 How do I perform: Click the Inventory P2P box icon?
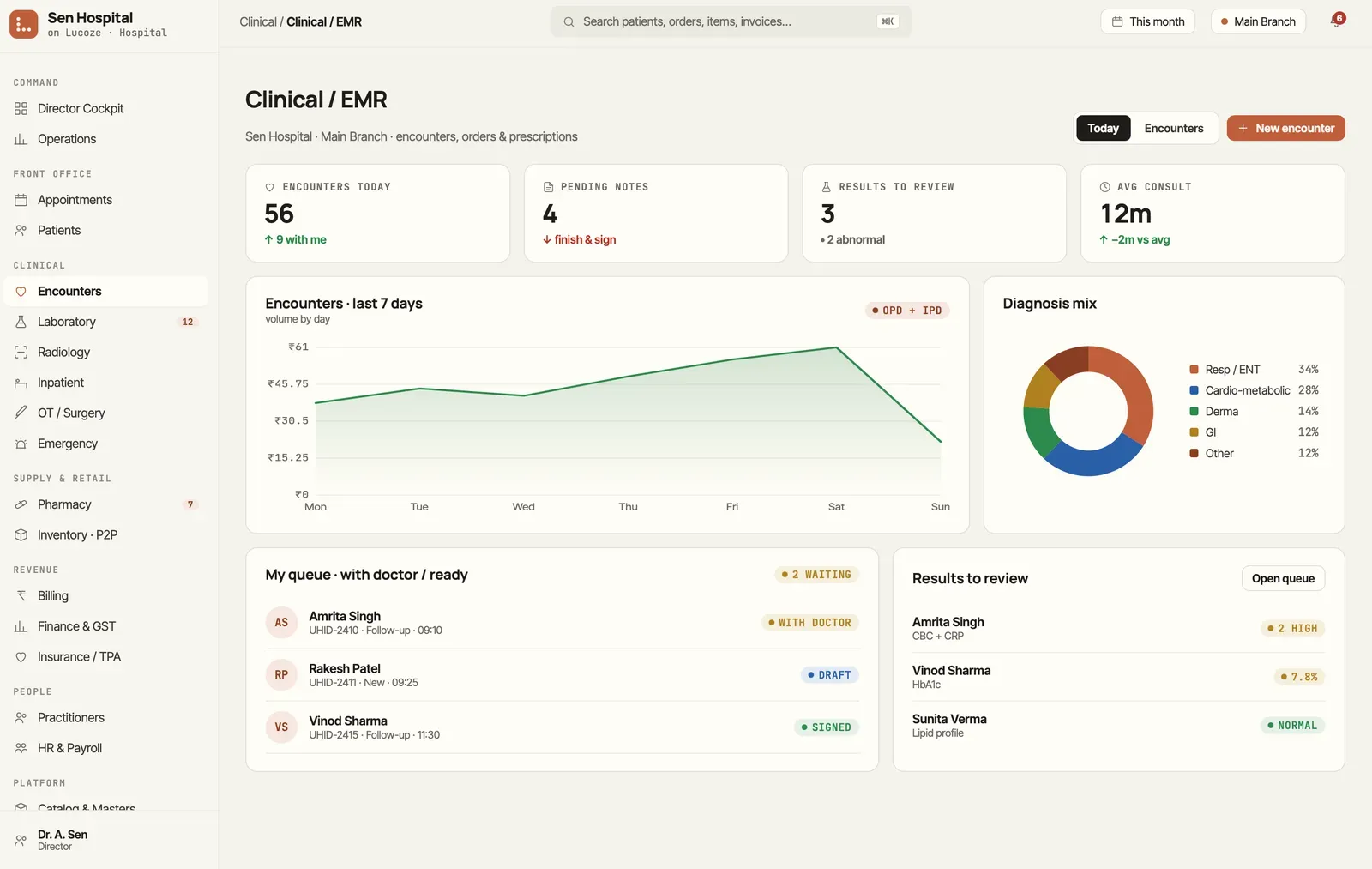click(x=21, y=535)
